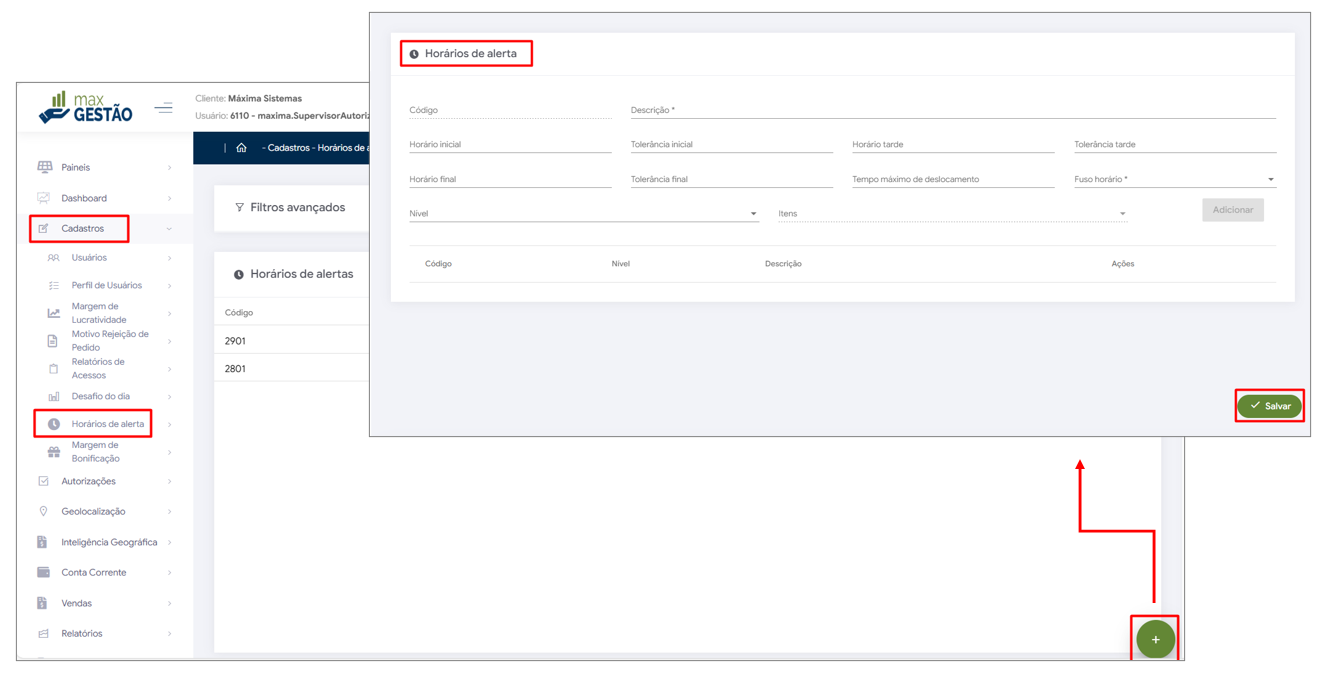Image resolution: width=1325 pixels, height=675 pixels.
Task: Click the green plus add button
Action: tap(1155, 639)
